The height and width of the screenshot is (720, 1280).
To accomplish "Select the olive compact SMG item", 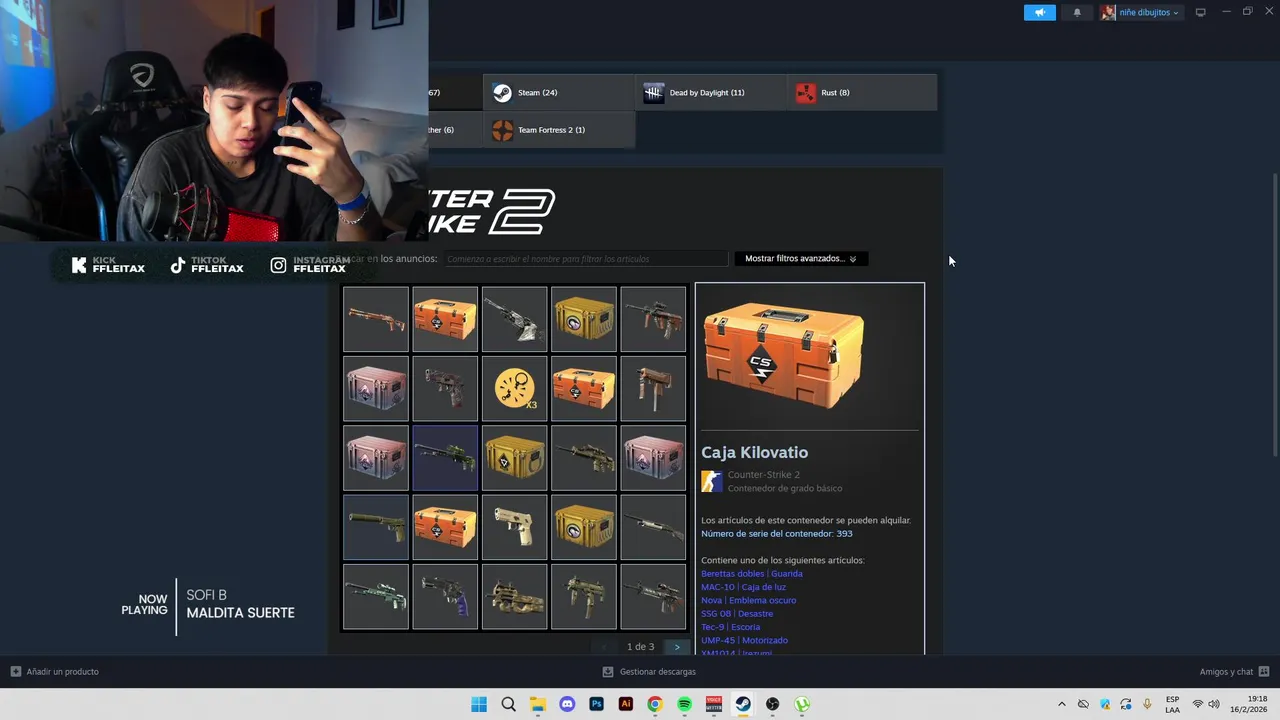I will pyautogui.click(x=584, y=597).
